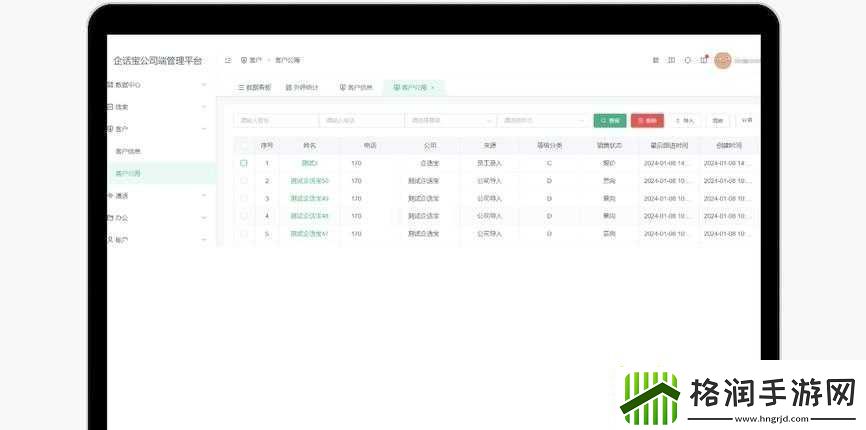
Task: Open the user avatar menu
Action: [x=722, y=60]
